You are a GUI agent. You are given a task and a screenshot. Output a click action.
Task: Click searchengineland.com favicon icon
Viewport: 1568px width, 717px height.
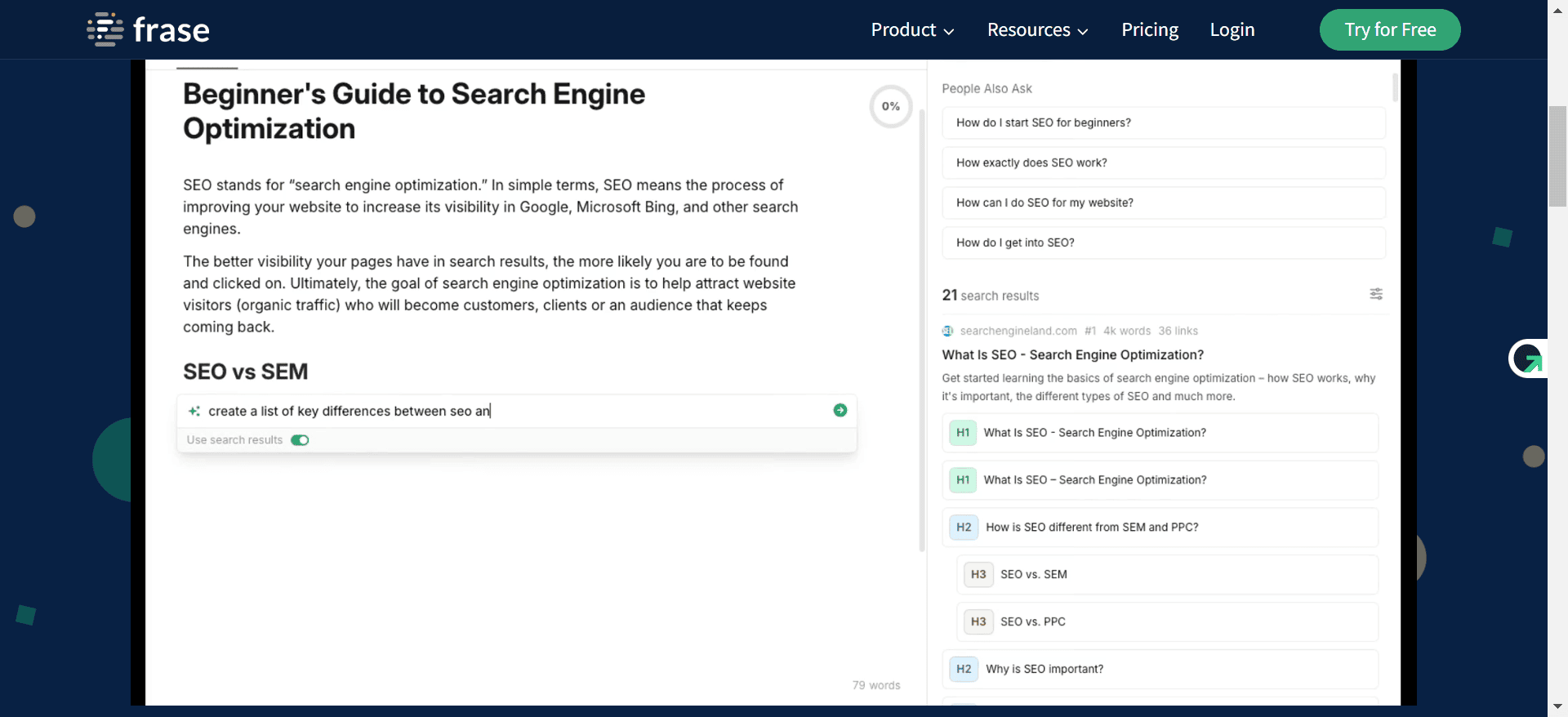pyautogui.click(x=947, y=331)
